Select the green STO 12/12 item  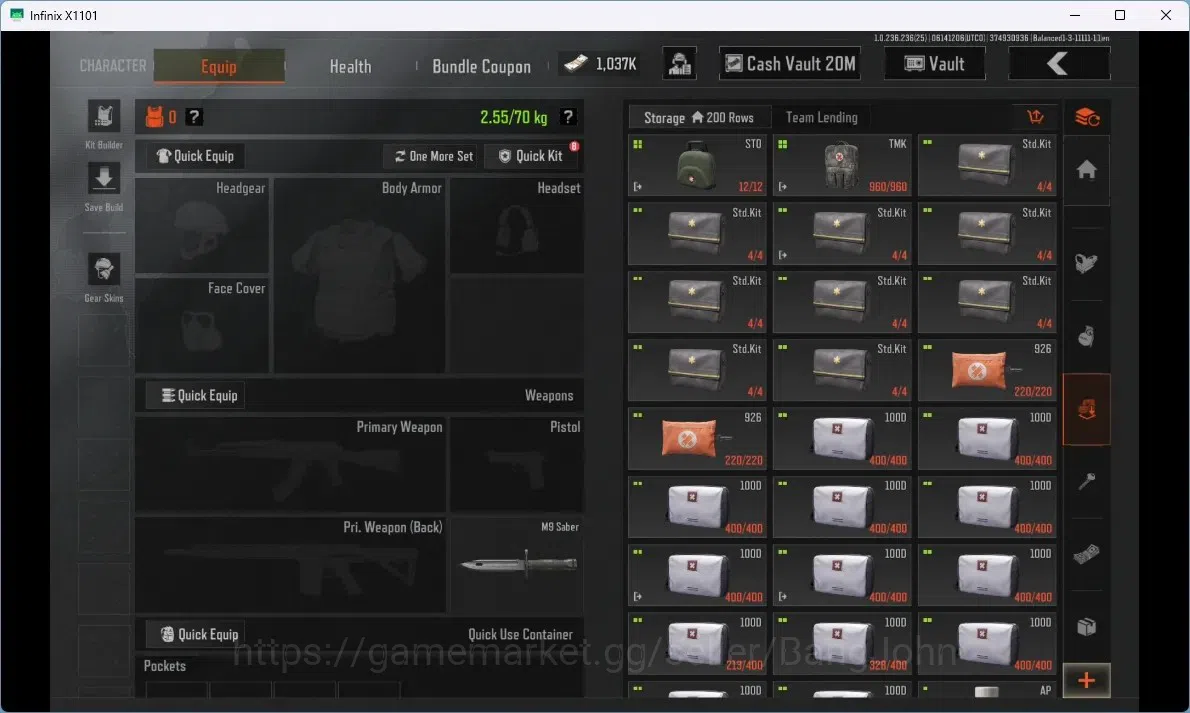[x=697, y=166]
